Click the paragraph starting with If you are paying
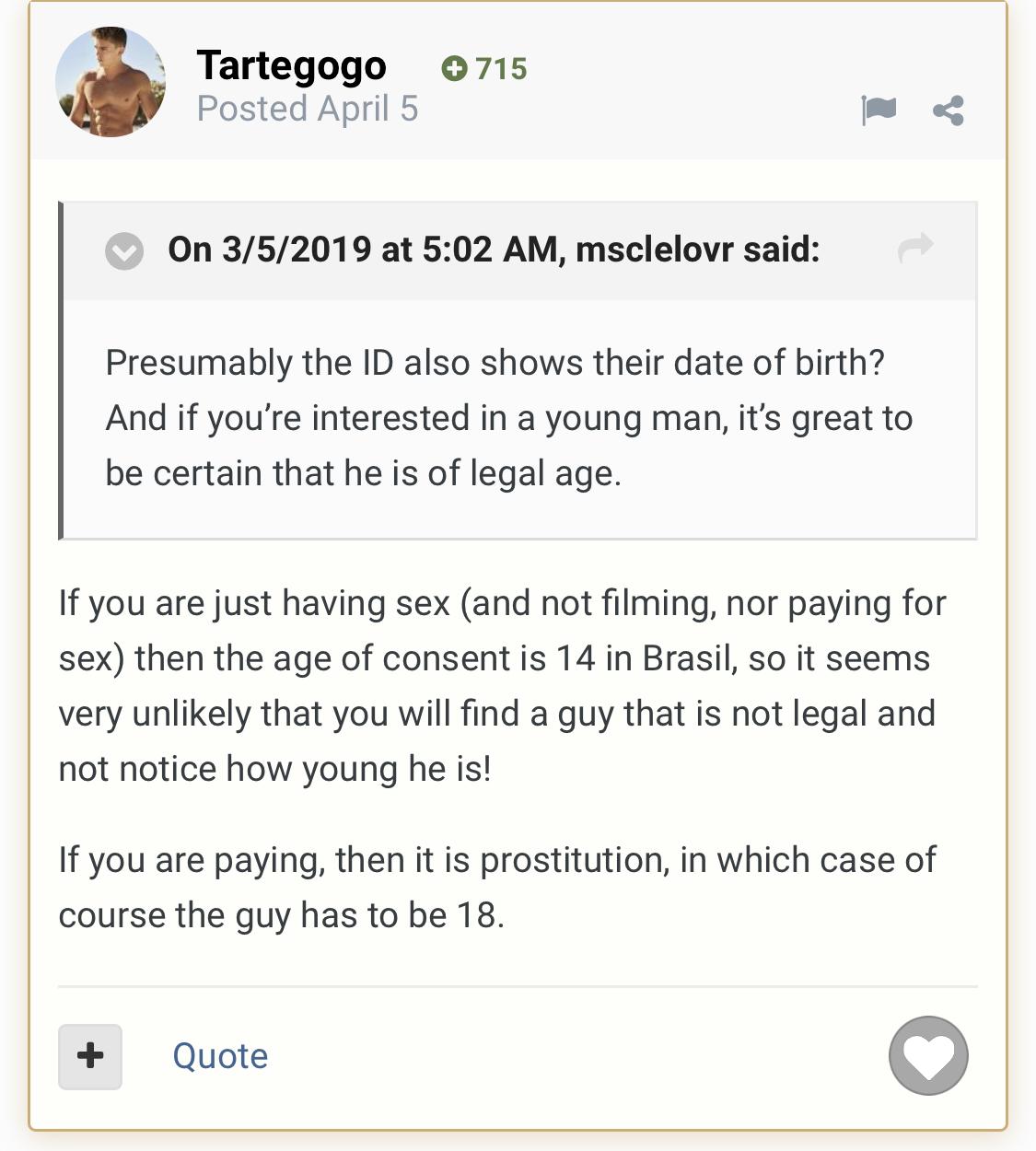The width and height of the screenshot is (1036, 1151). 497,888
